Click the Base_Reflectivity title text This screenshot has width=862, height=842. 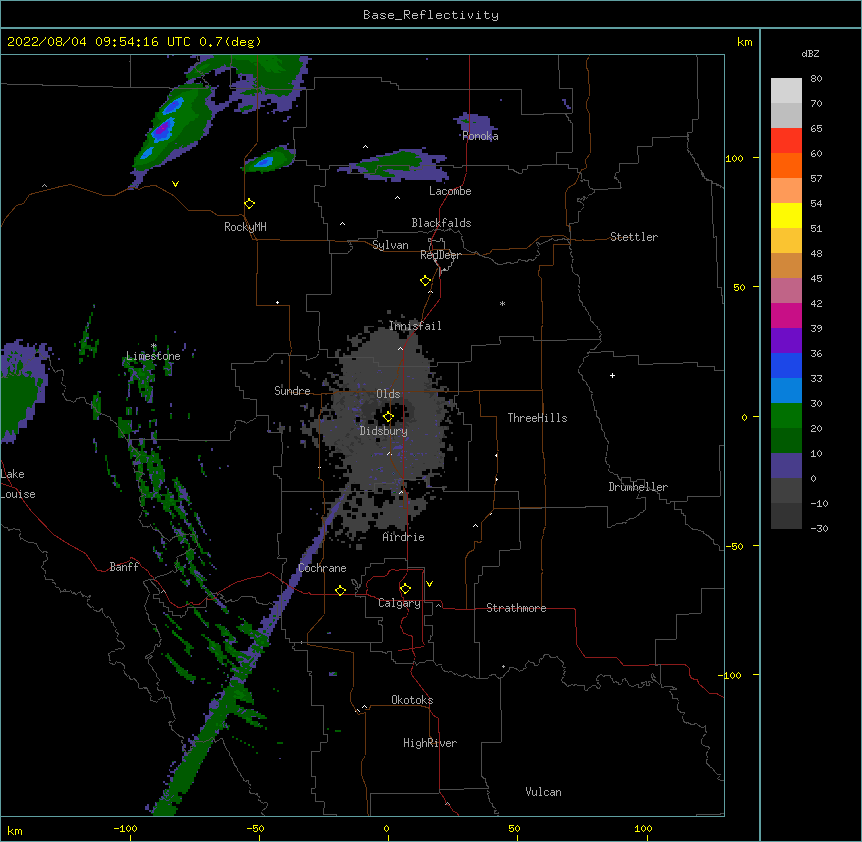[431, 15]
